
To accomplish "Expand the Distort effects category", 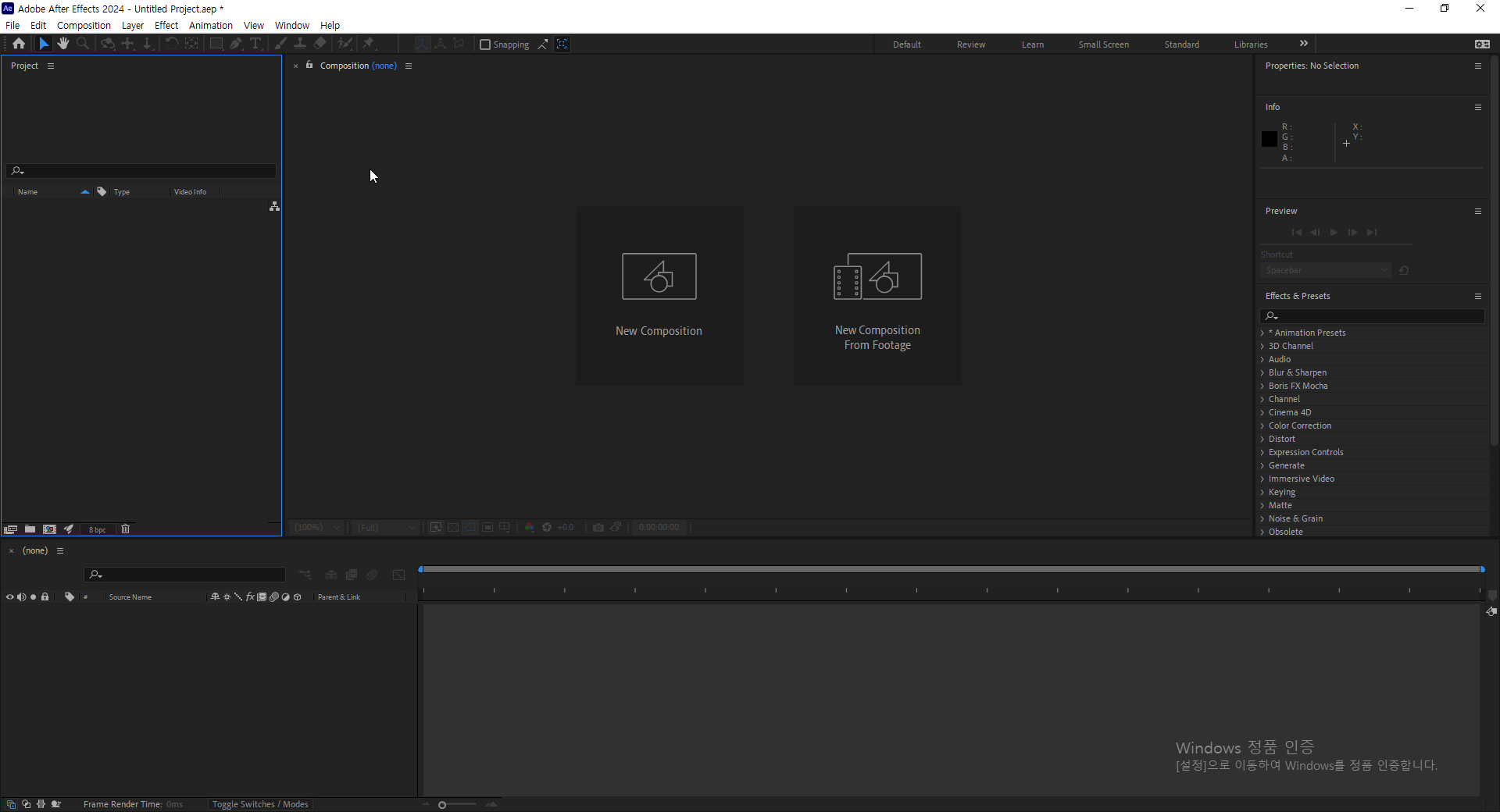I will point(1262,440).
